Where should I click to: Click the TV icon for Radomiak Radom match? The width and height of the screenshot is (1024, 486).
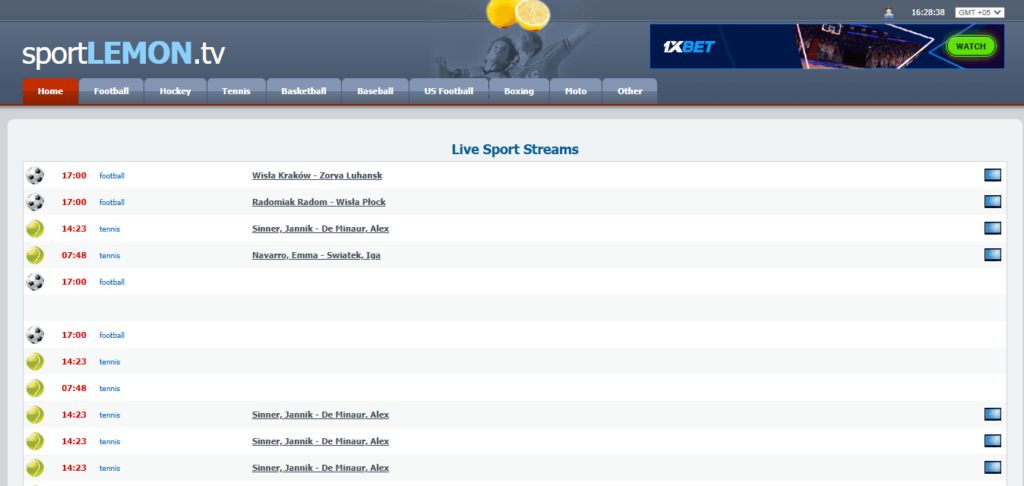pos(993,202)
